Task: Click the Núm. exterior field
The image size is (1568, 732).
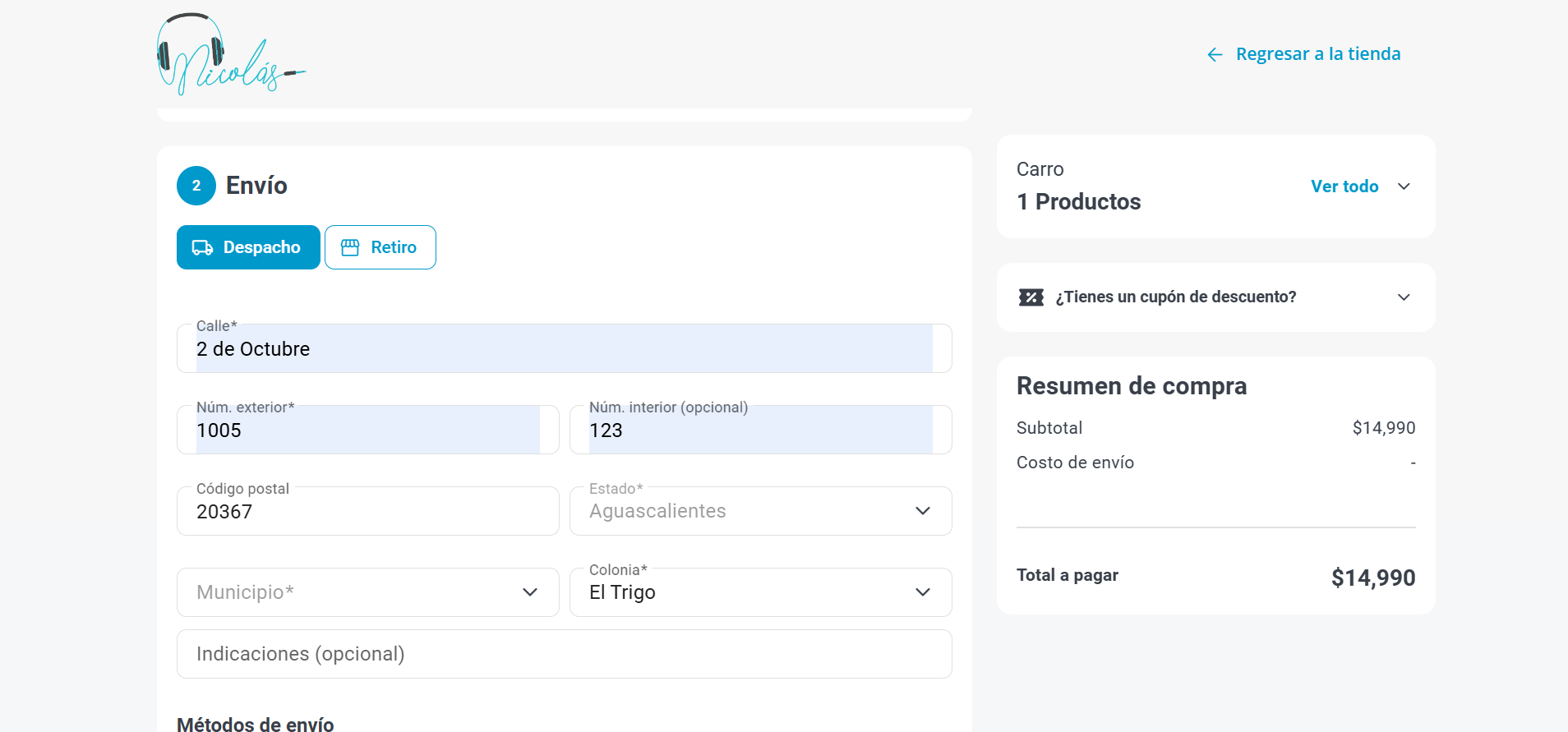Action: [x=368, y=430]
